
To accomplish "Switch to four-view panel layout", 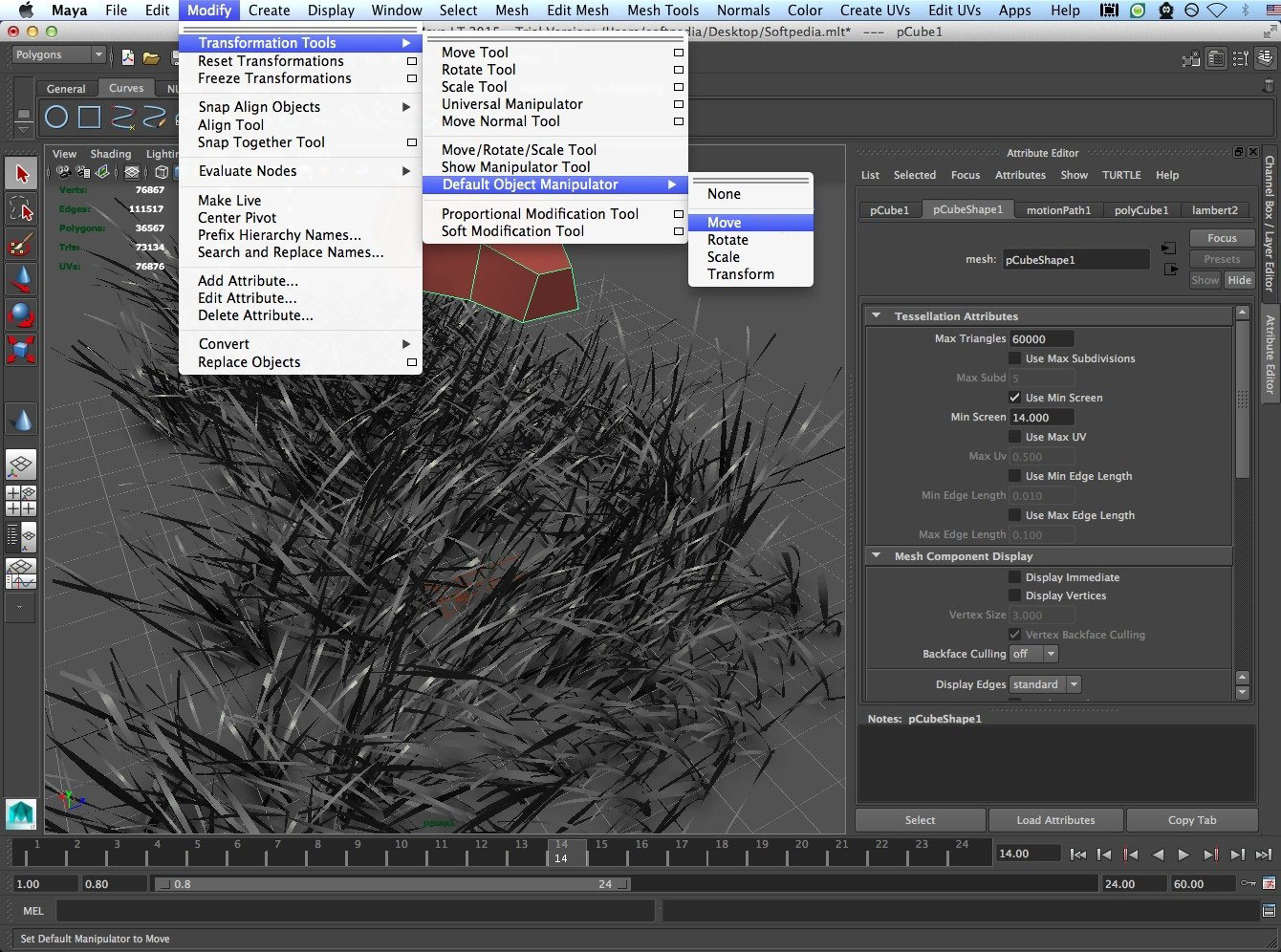I will (x=21, y=501).
